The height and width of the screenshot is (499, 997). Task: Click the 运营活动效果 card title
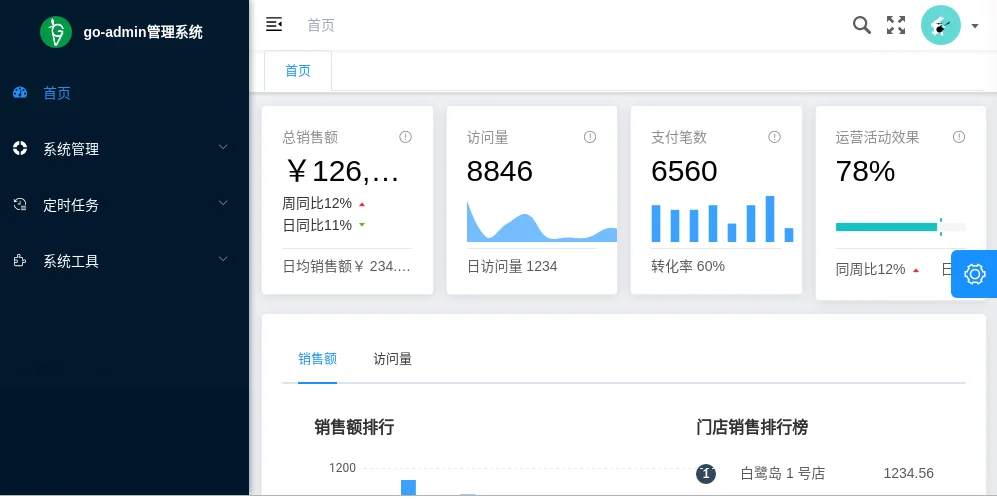tap(877, 137)
